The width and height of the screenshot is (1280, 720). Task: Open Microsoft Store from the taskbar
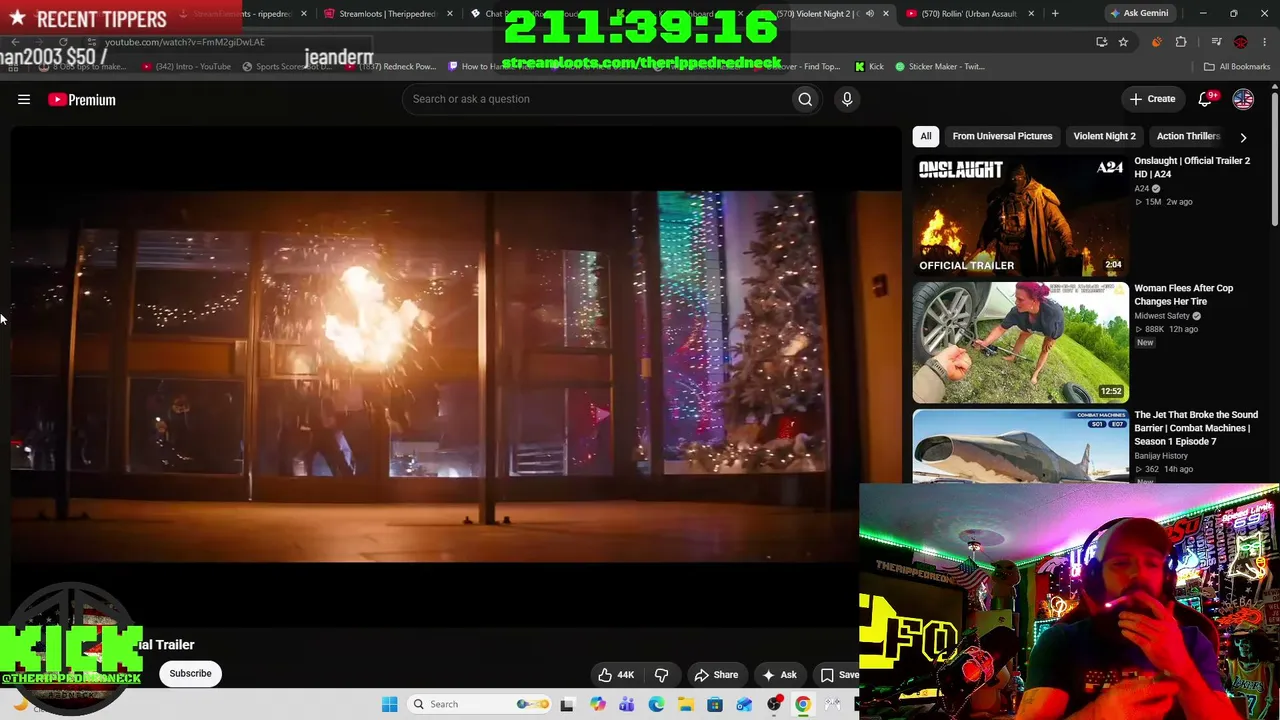pos(715,704)
